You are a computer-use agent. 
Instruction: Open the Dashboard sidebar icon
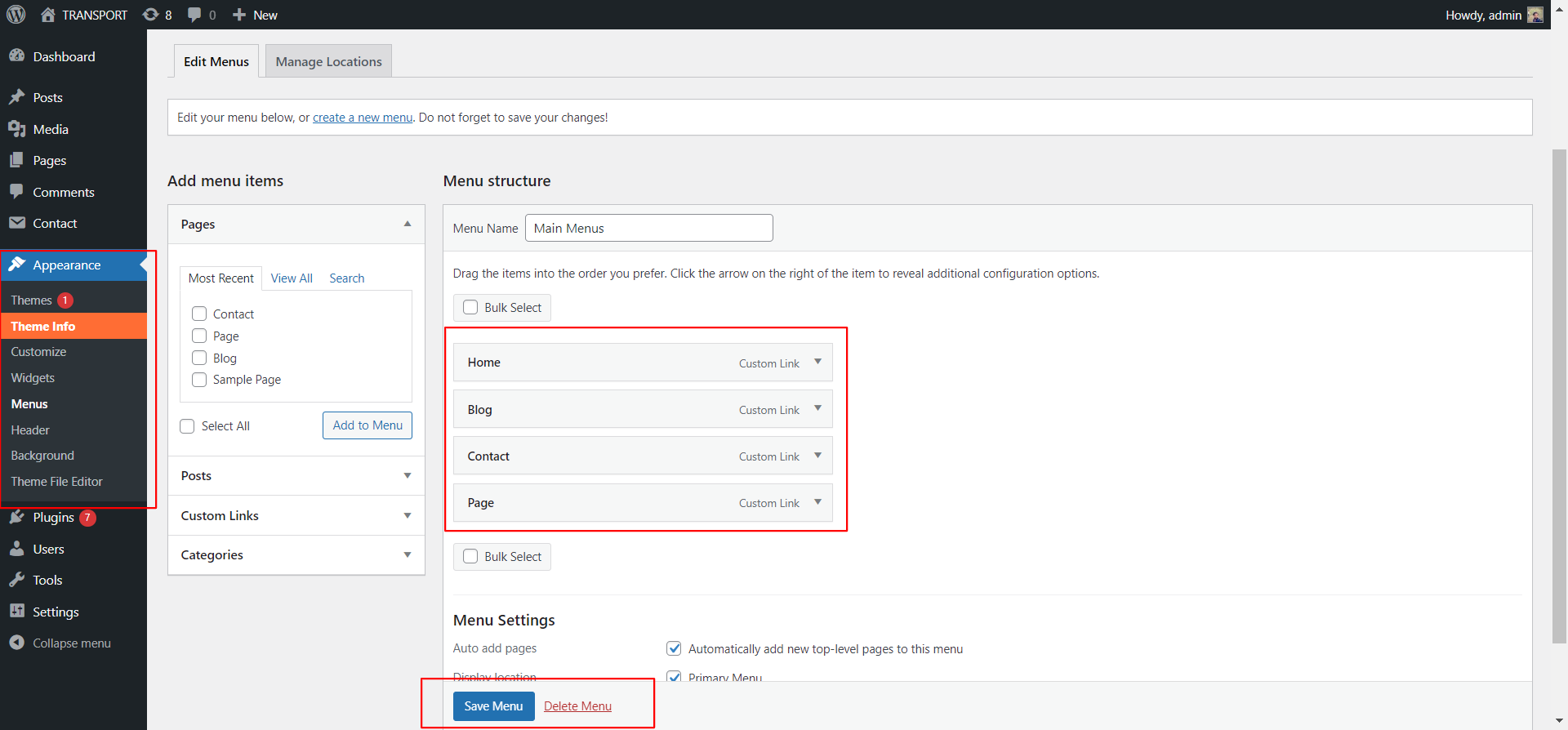coord(17,56)
